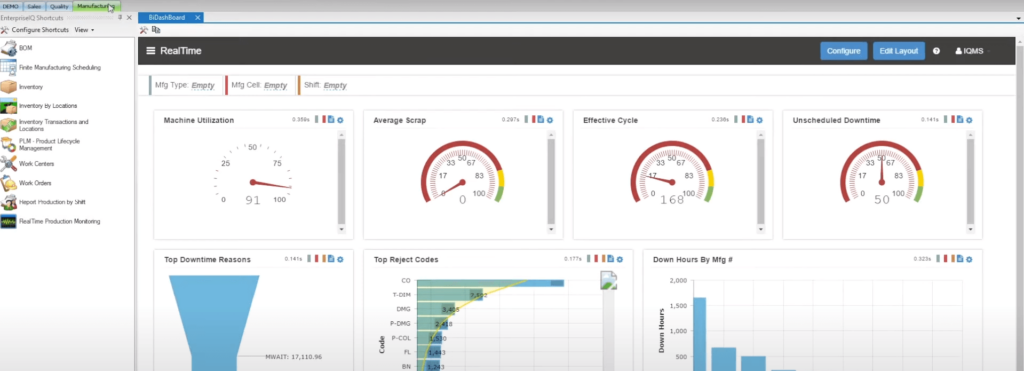Click Unscheduled Downtime value 50
Image resolution: width=1024 pixels, height=371 pixels.
(882, 200)
